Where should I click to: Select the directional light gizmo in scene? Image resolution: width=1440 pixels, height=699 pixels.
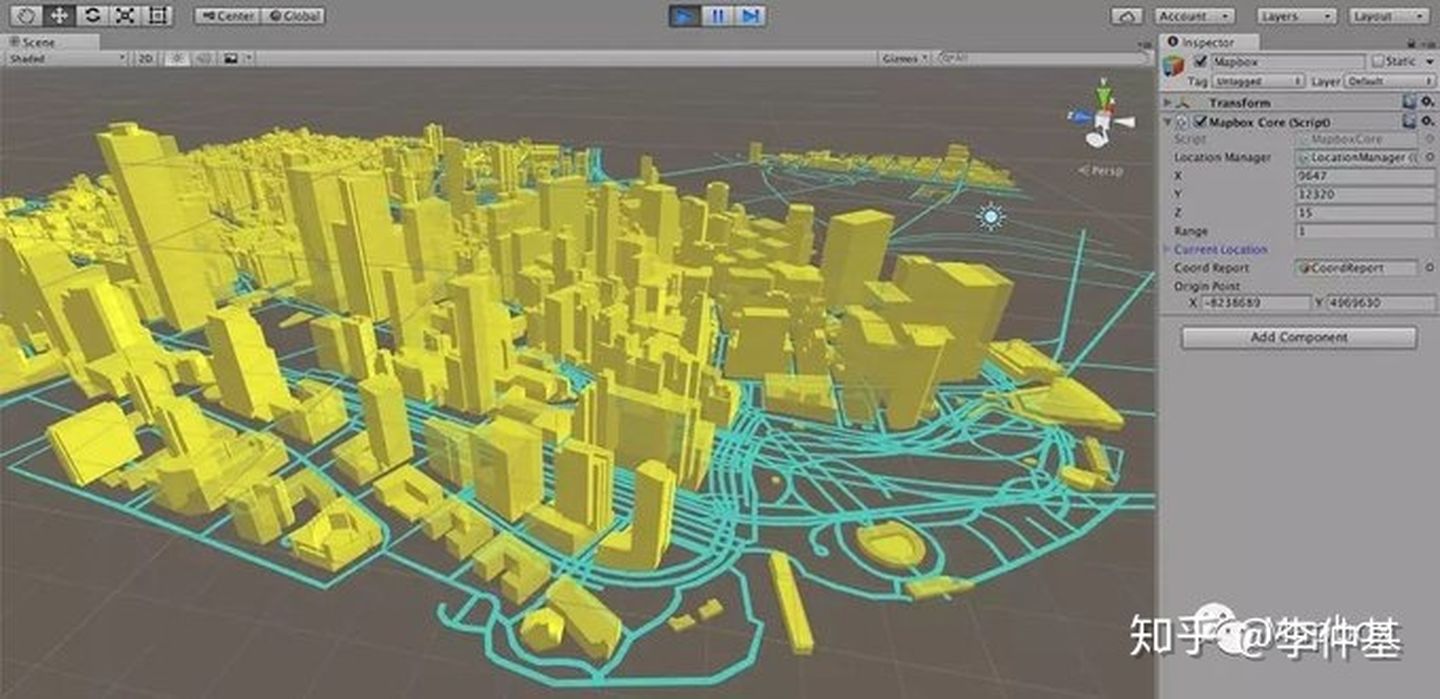[x=990, y=217]
